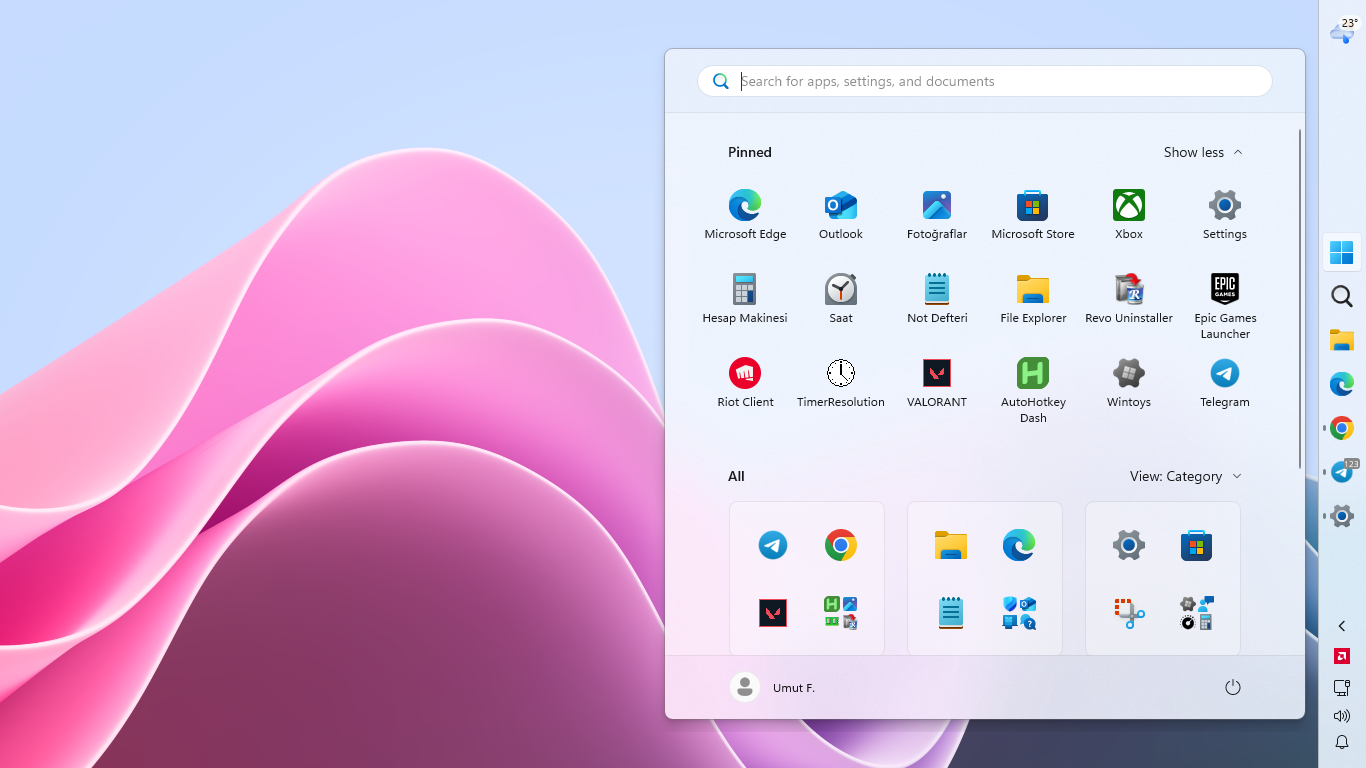The image size is (1366, 768).
Task: Open the Fotoğraflar app
Action: point(937,214)
